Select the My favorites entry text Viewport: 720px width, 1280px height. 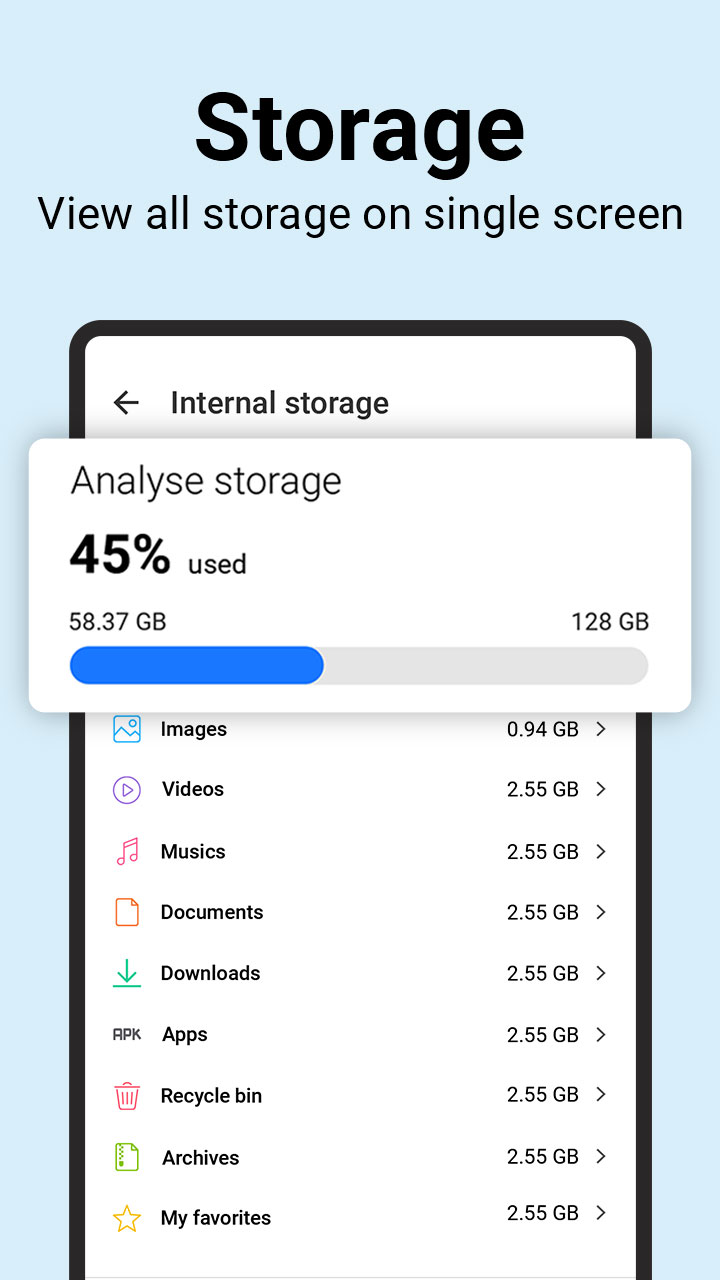pyautogui.click(x=216, y=1218)
